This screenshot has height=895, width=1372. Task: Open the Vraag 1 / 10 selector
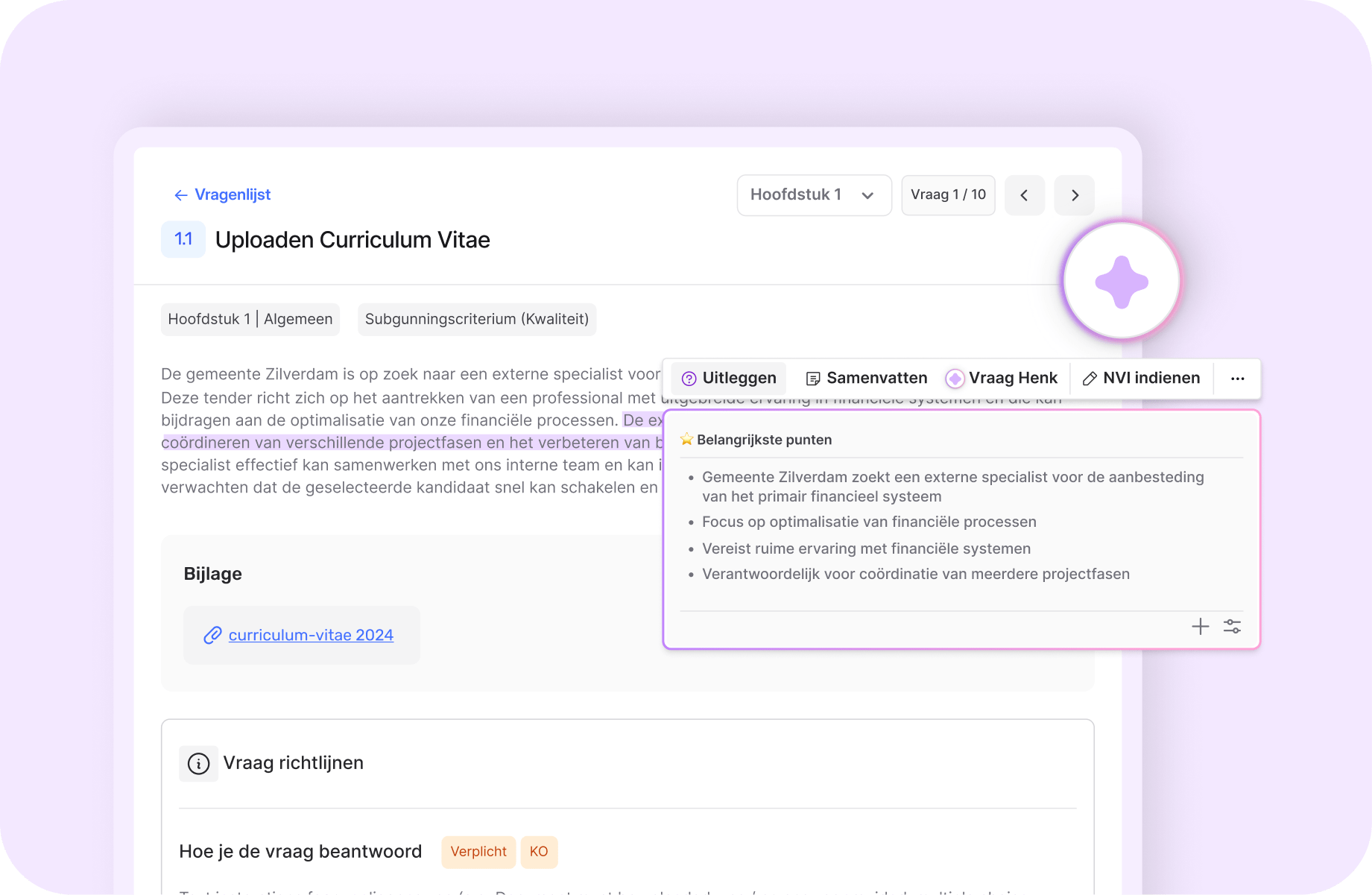point(948,195)
